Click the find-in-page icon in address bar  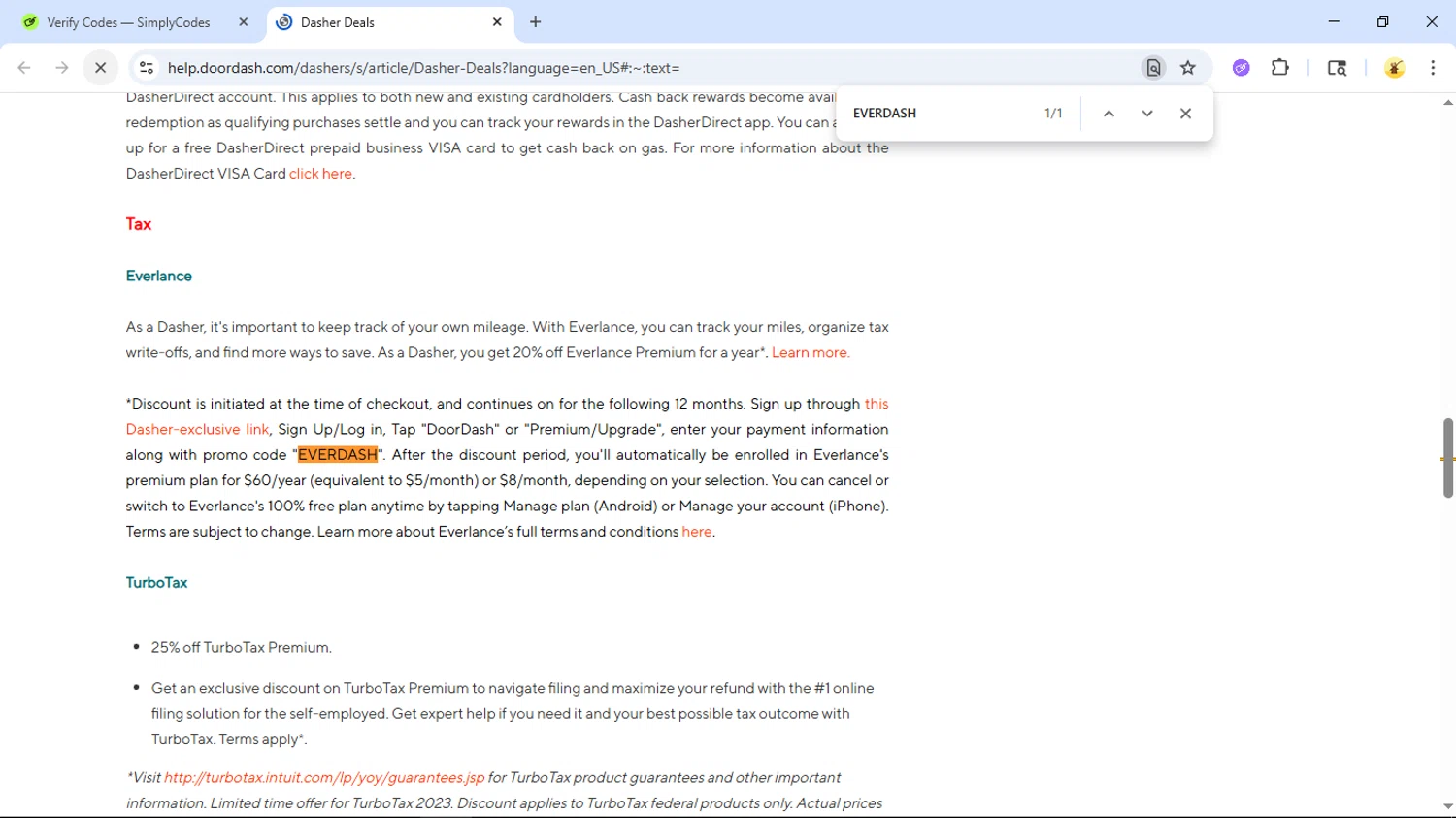coord(1153,68)
